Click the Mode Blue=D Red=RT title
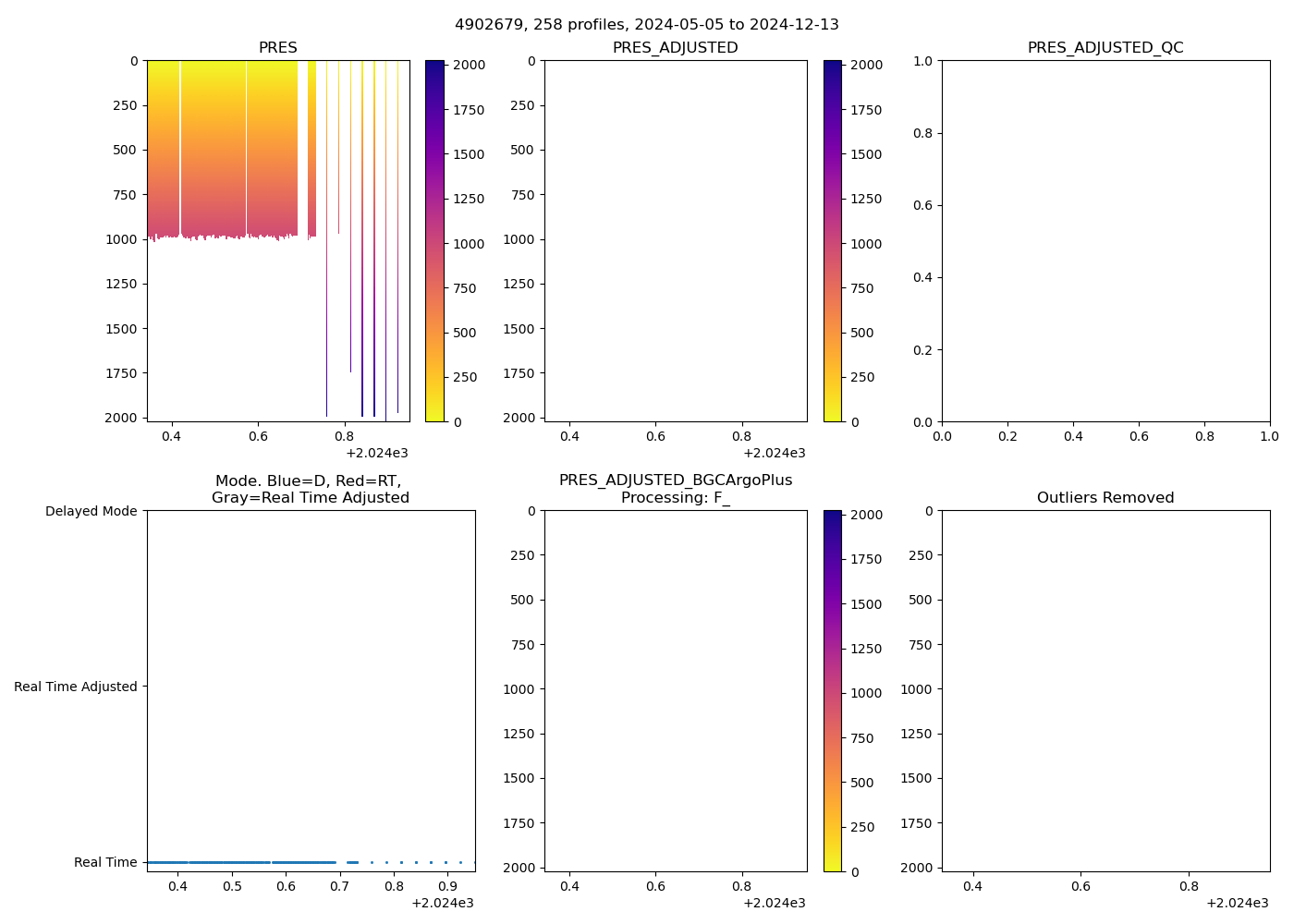Screen dimensions: 1294x924 pyautogui.click(x=311, y=489)
